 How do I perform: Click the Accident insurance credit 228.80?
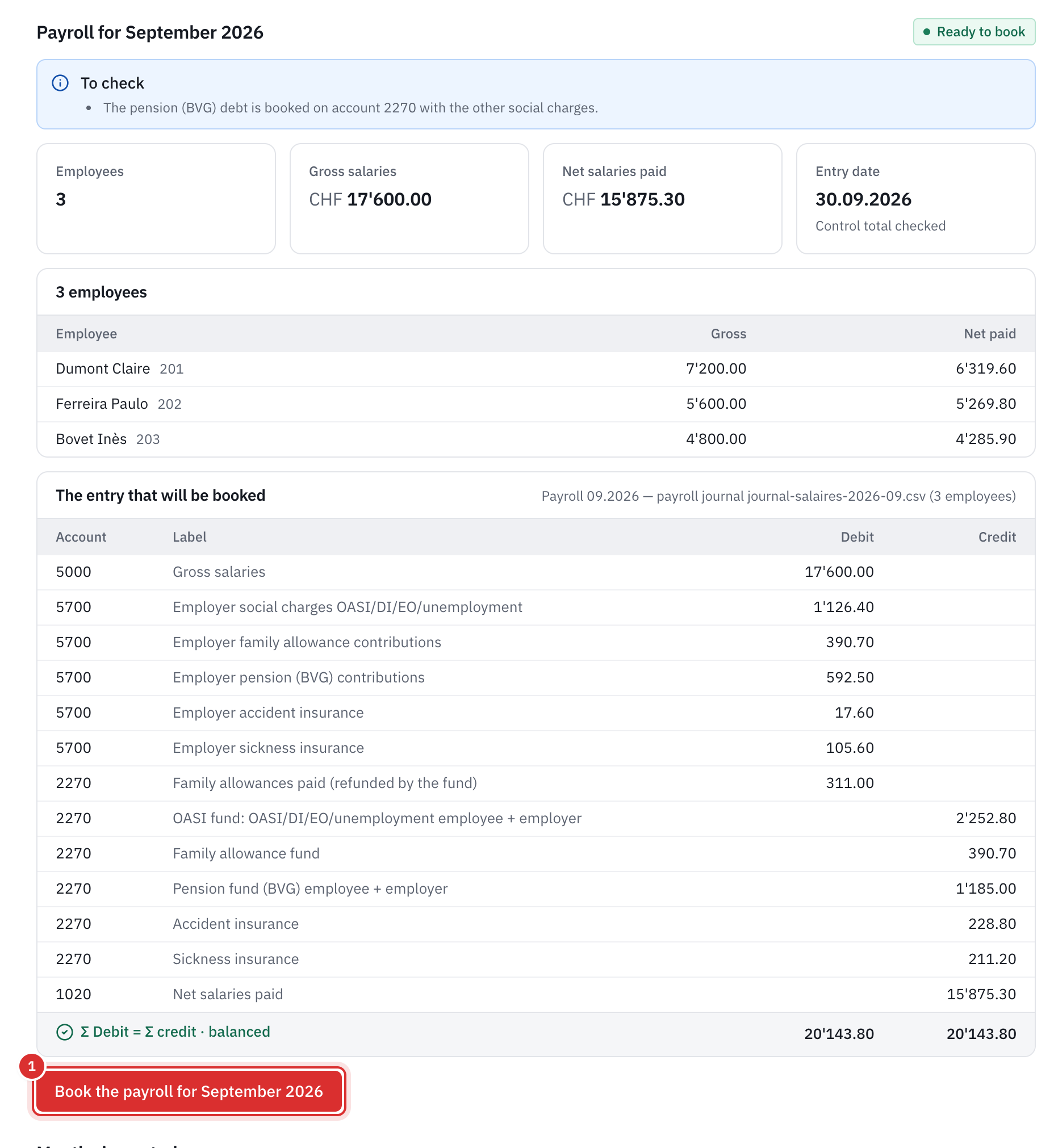point(992,924)
